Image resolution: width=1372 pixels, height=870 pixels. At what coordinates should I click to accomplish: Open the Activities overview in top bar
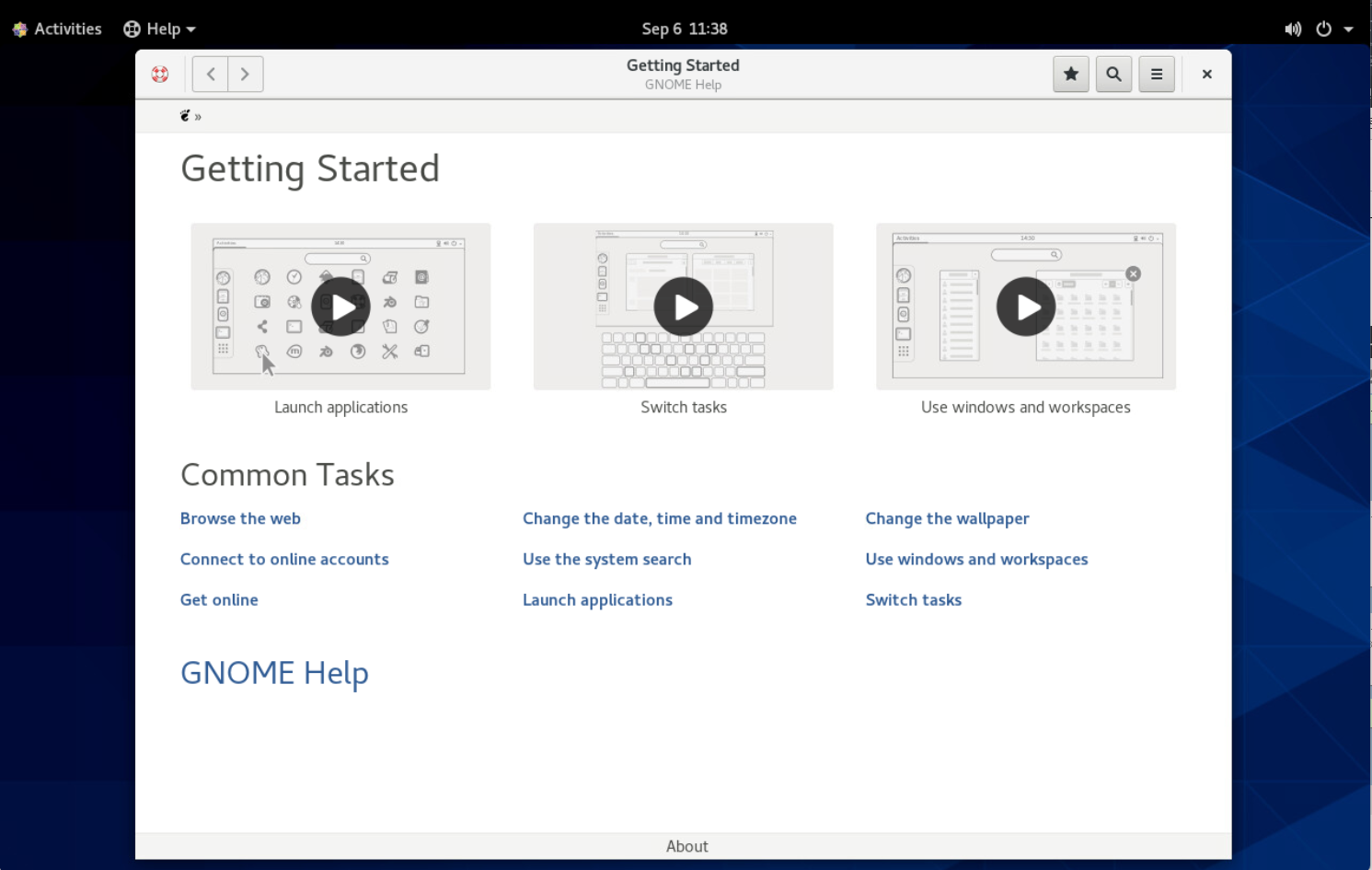57,29
